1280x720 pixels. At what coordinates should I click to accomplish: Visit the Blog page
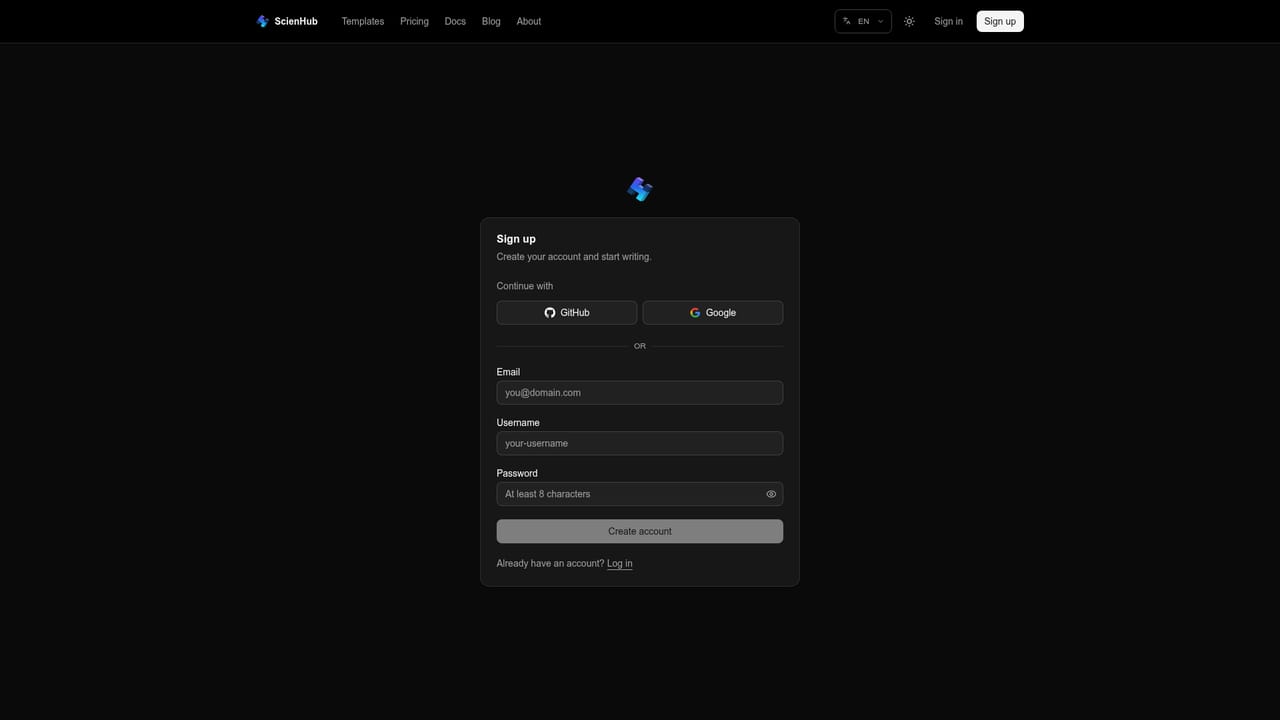tap(491, 21)
